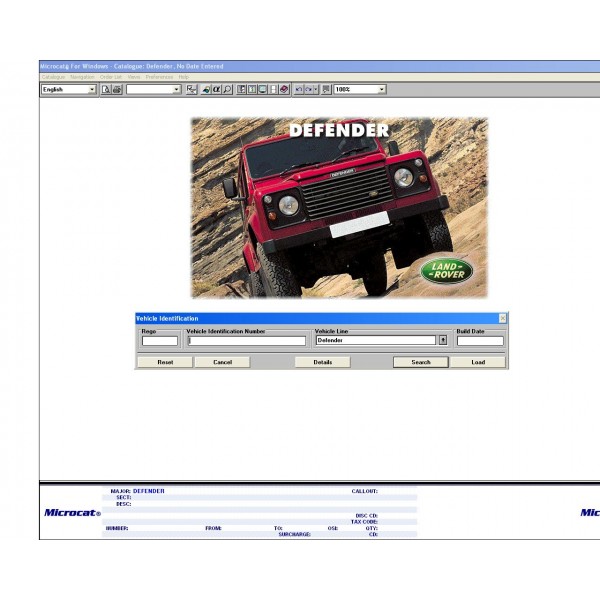
Task: Click the Microcat For Windows title bar
Action: (x=320, y=66)
